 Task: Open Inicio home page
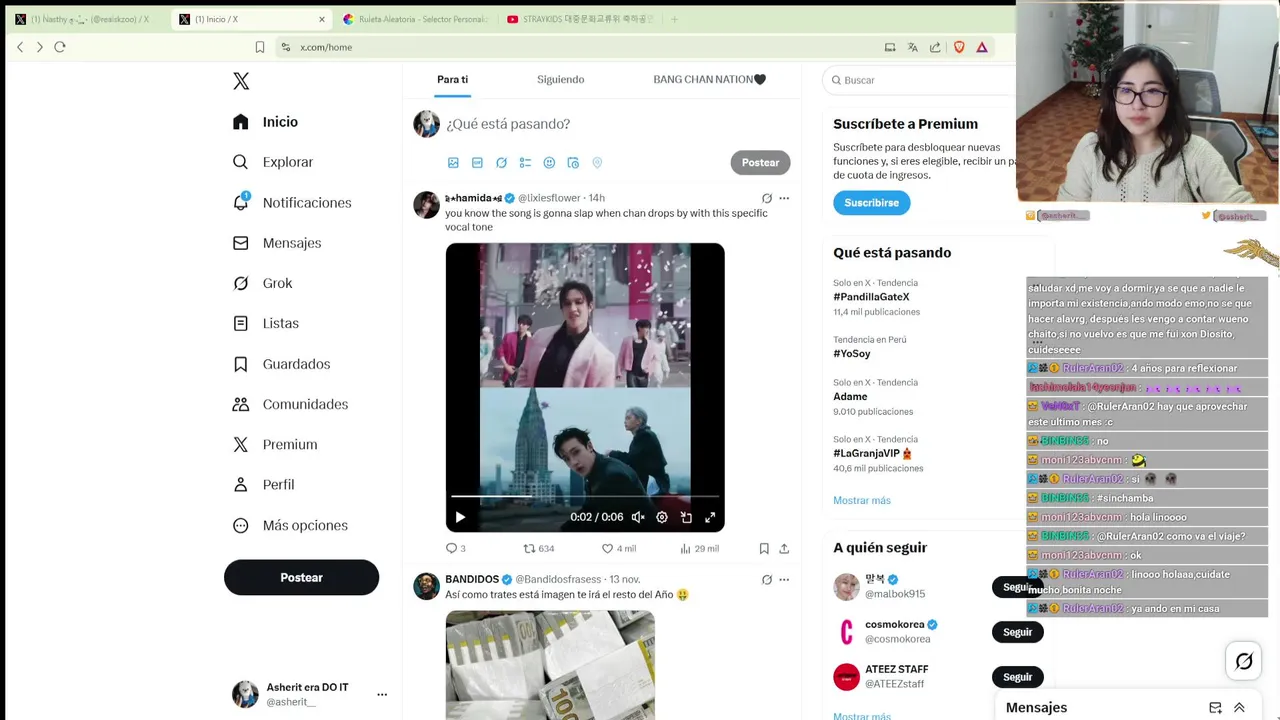[265, 122]
